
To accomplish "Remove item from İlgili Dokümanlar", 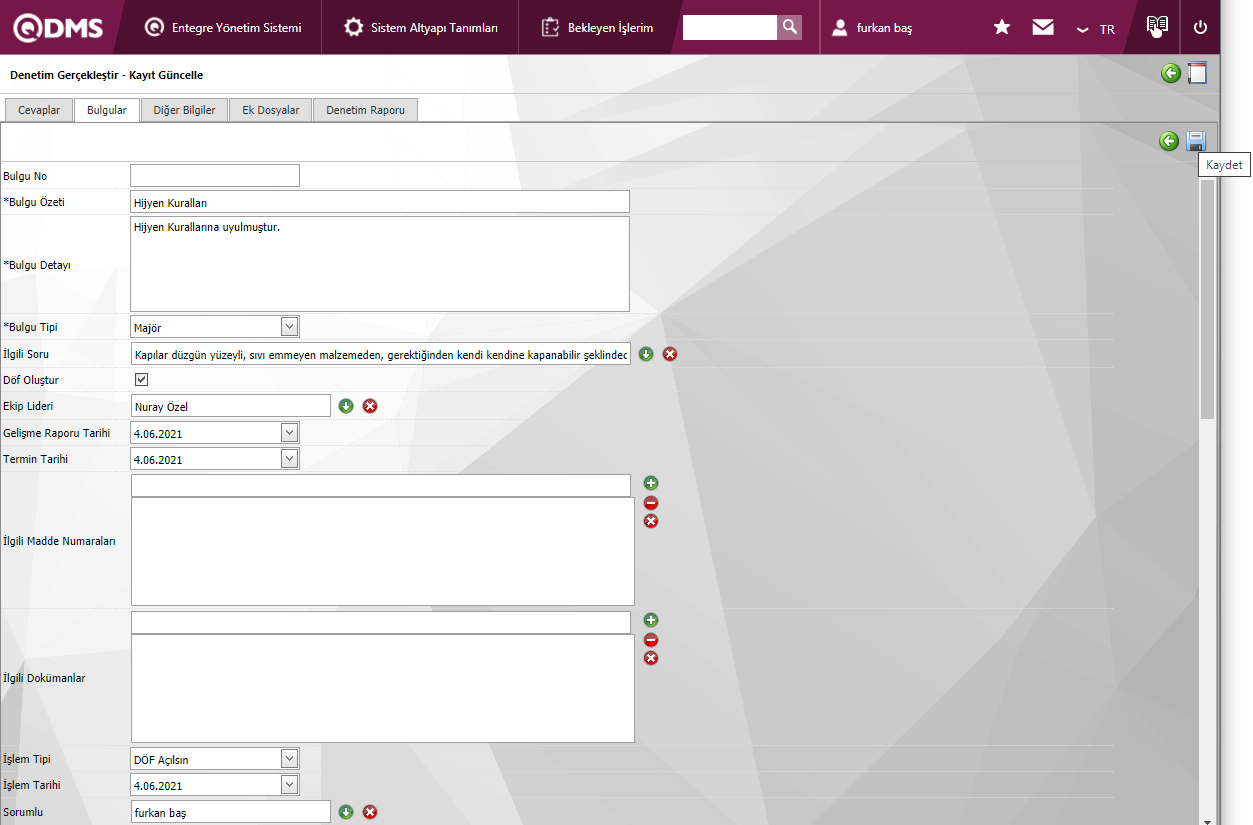I will (651, 640).
